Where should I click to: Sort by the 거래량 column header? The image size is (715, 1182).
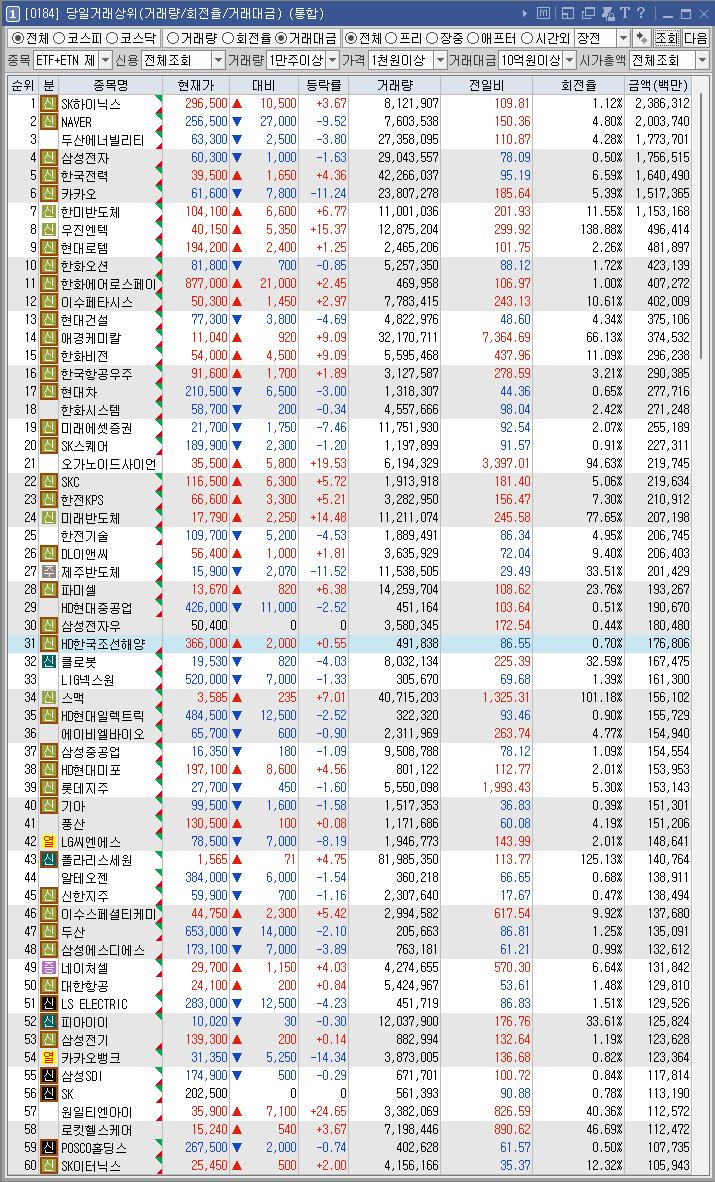point(394,86)
